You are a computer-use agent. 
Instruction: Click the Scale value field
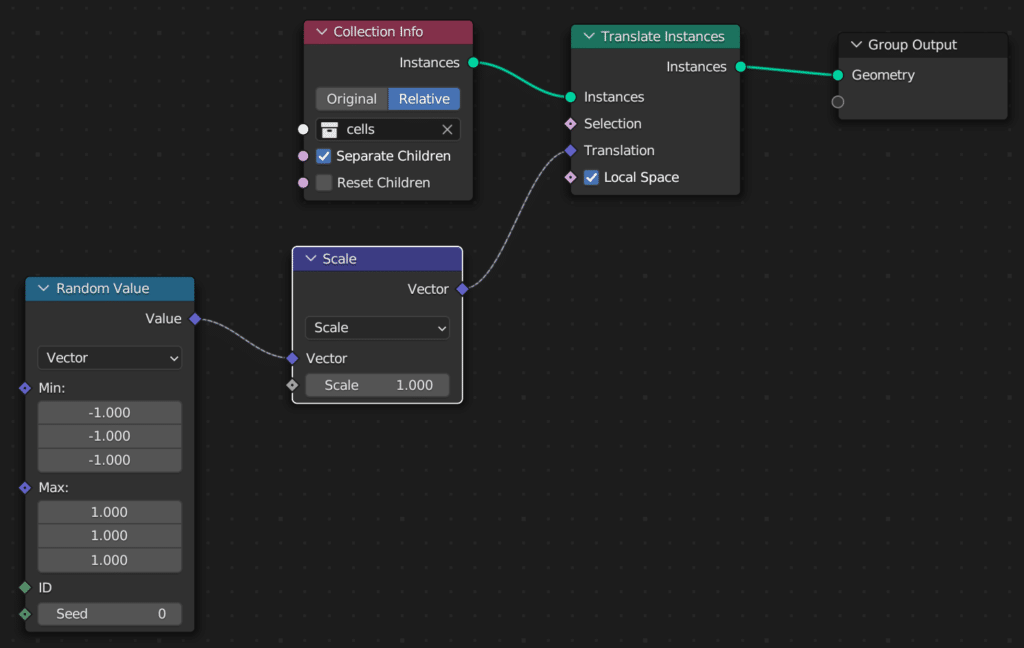click(377, 385)
